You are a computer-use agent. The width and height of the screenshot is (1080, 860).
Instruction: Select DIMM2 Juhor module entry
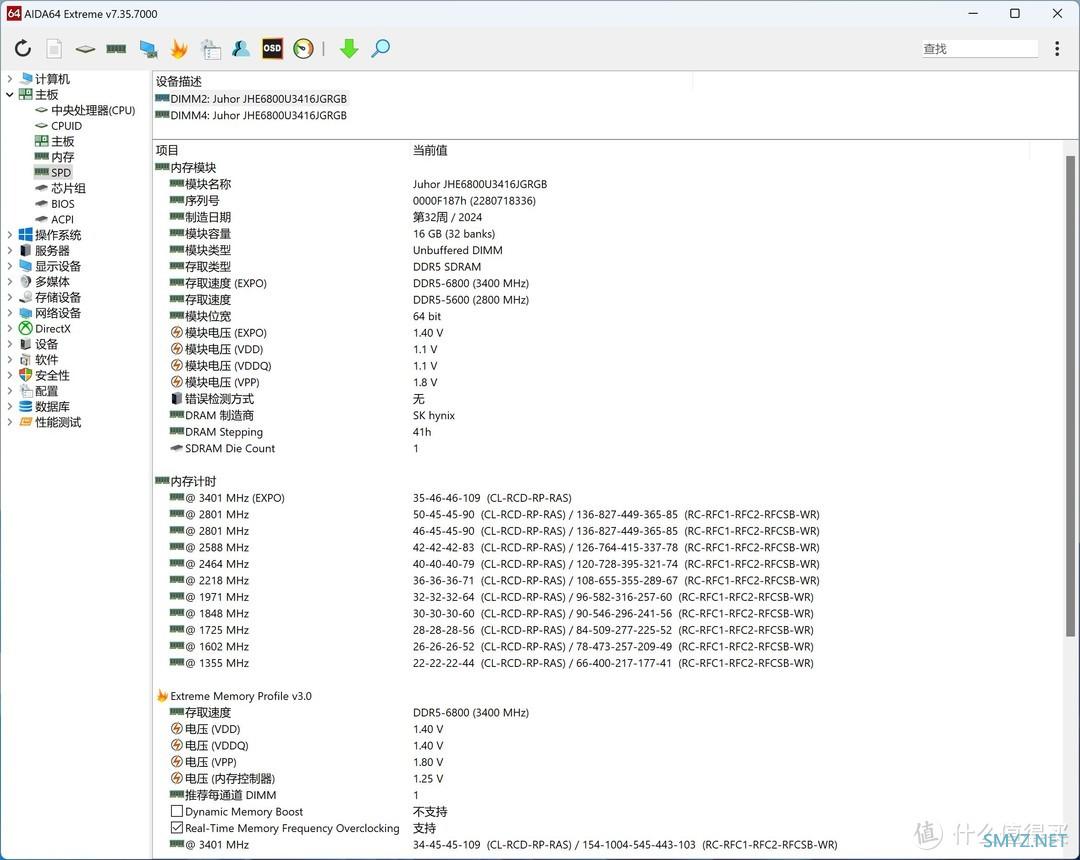point(251,98)
